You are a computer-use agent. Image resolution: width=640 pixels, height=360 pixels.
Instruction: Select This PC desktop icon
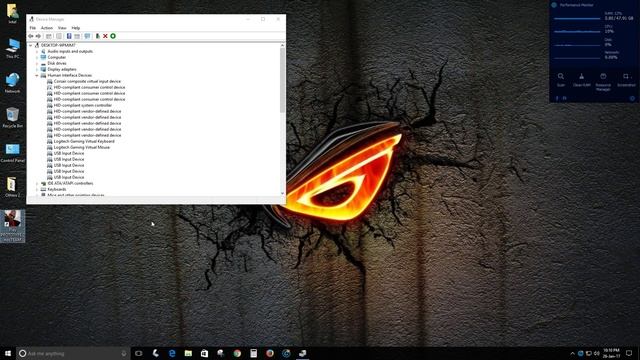pos(13,48)
